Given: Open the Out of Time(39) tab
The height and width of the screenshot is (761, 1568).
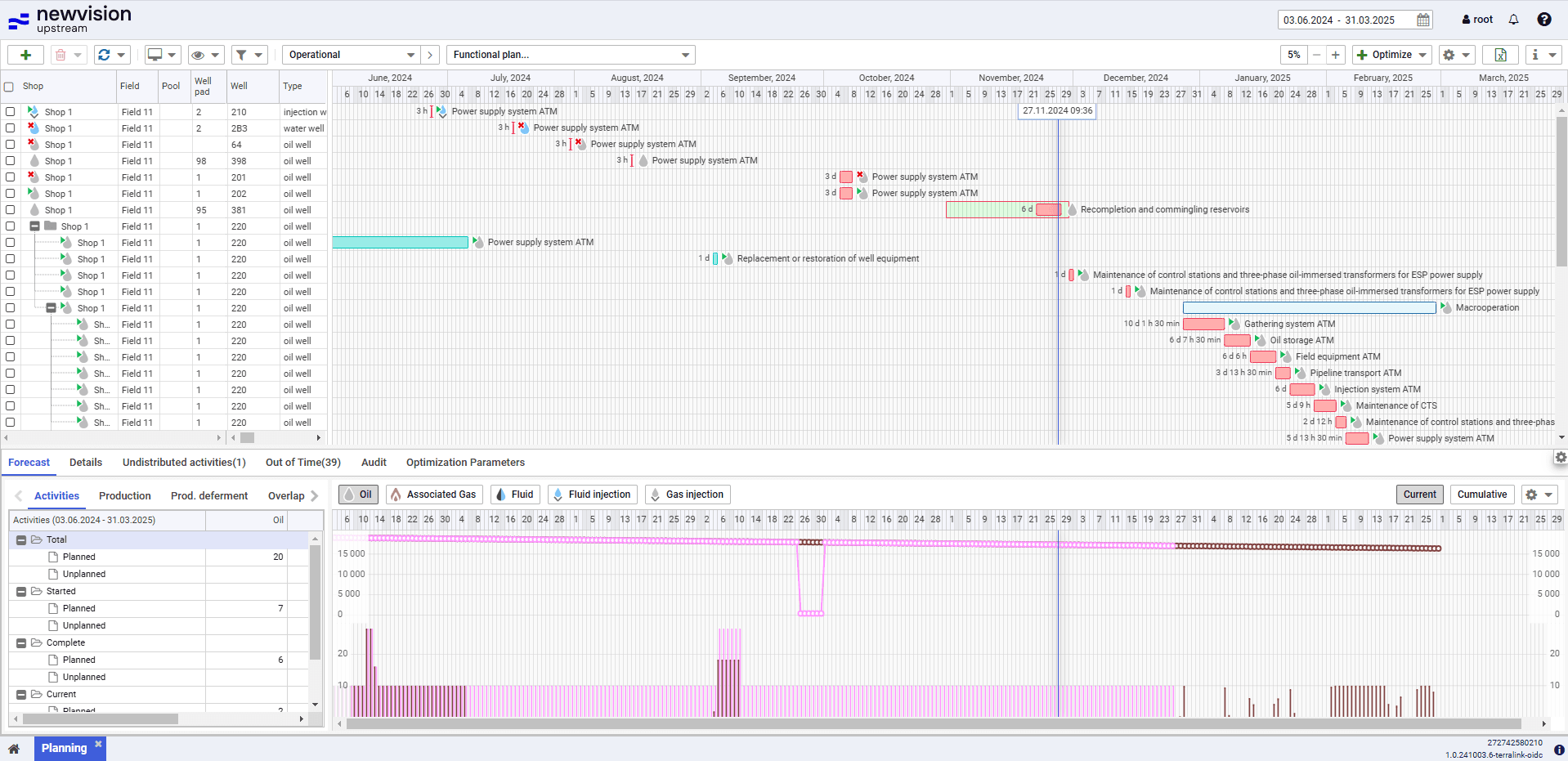Looking at the screenshot, I should click(302, 463).
